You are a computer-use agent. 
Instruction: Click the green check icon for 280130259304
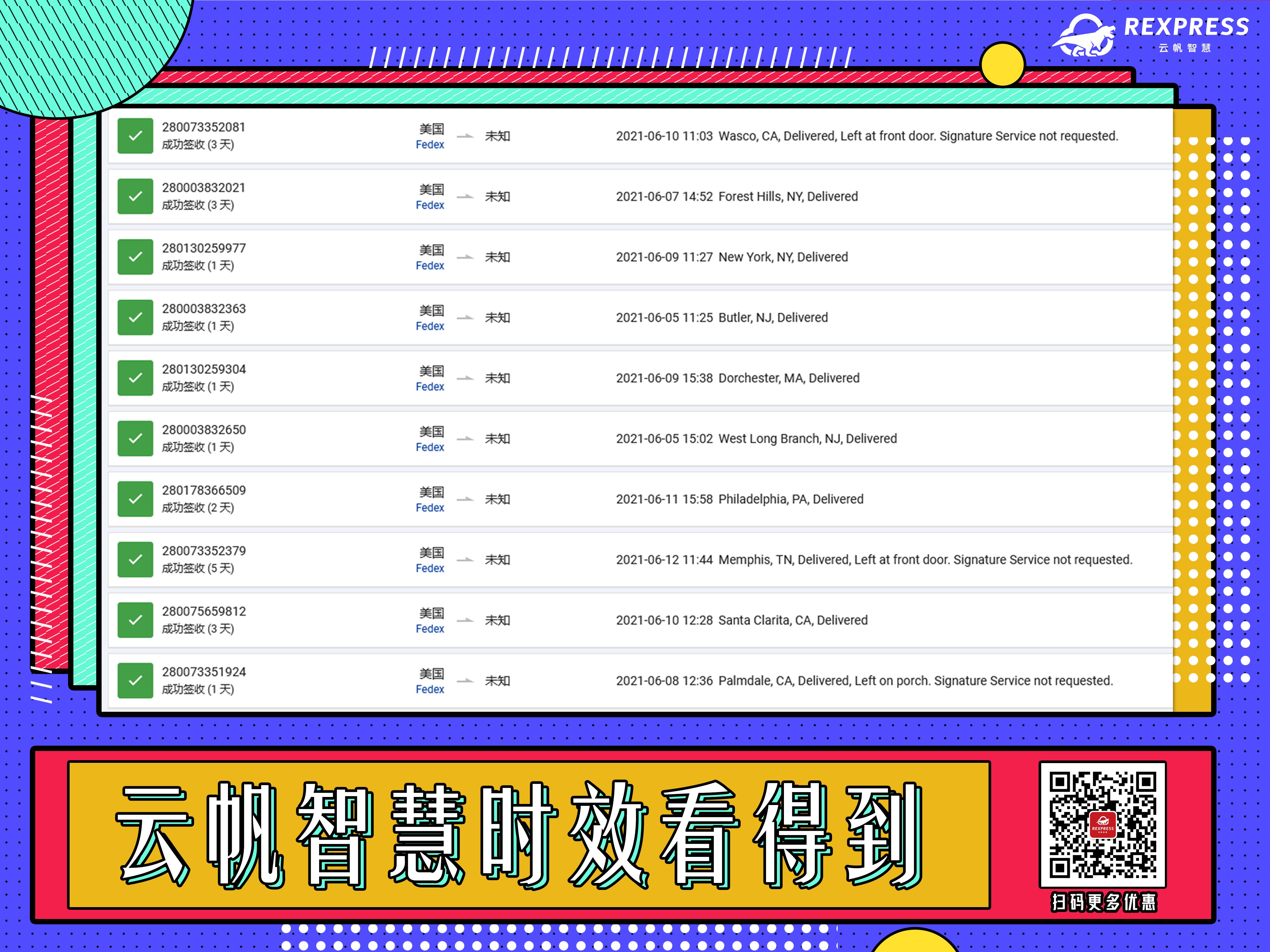(135, 378)
